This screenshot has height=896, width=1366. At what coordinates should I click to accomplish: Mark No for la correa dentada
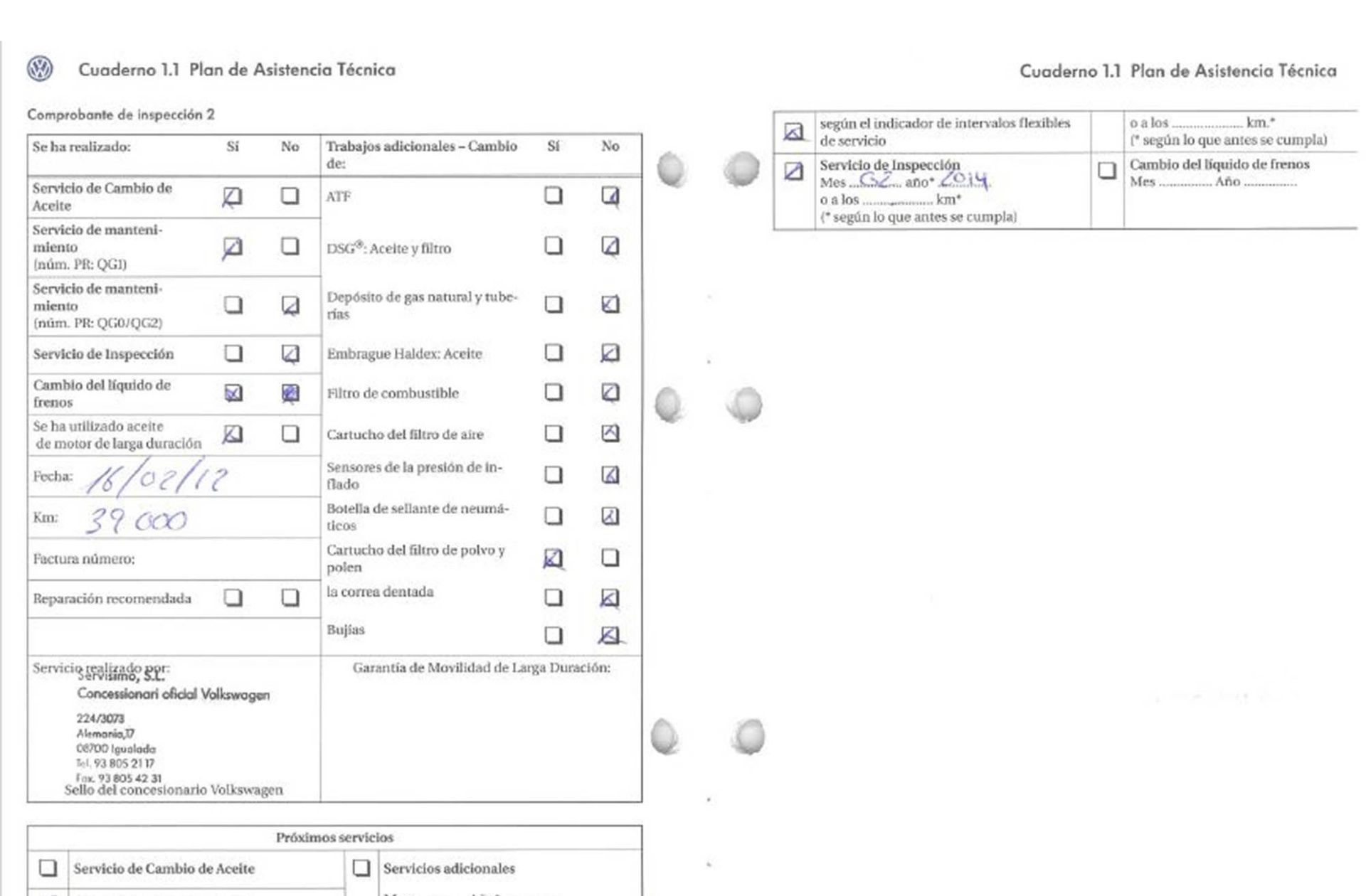coord(610,599)
